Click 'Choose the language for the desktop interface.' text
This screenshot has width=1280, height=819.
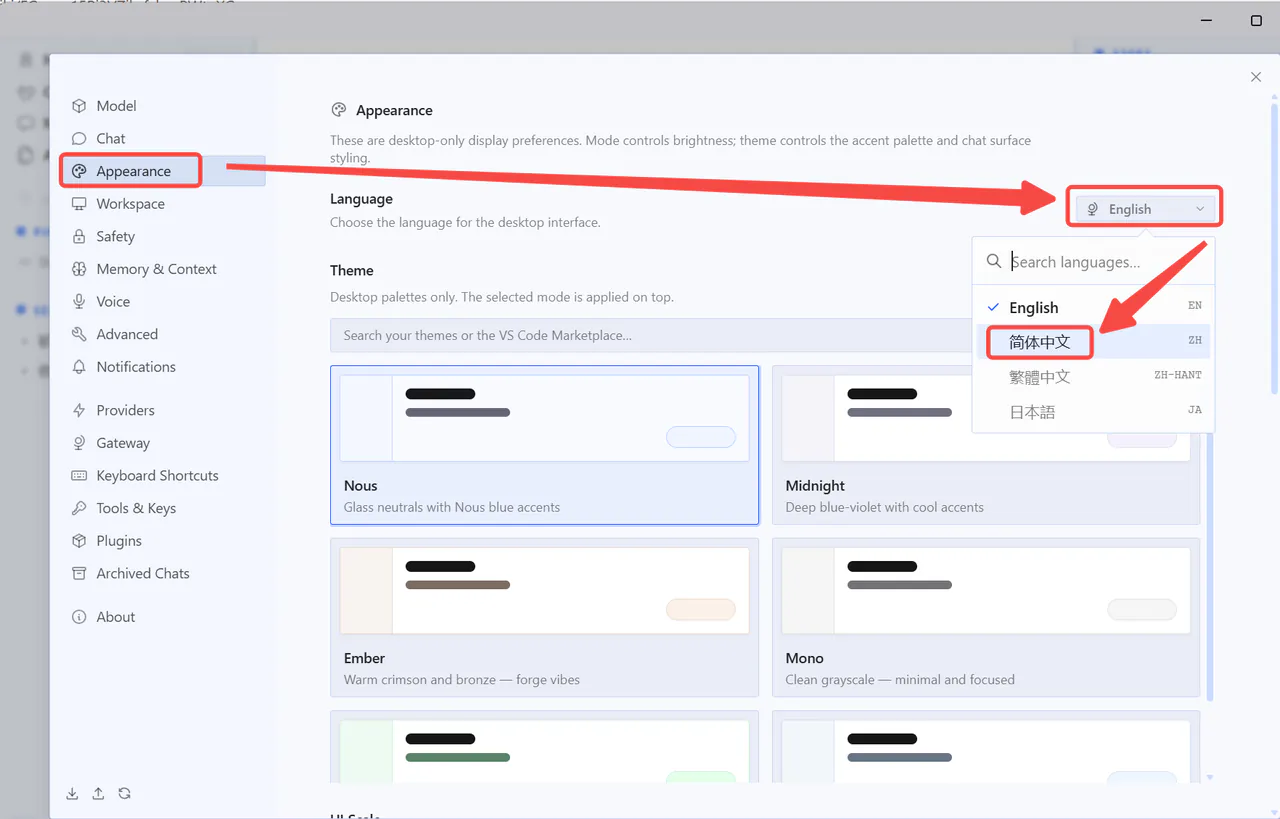pyautogui.click(x=465, y=222)
